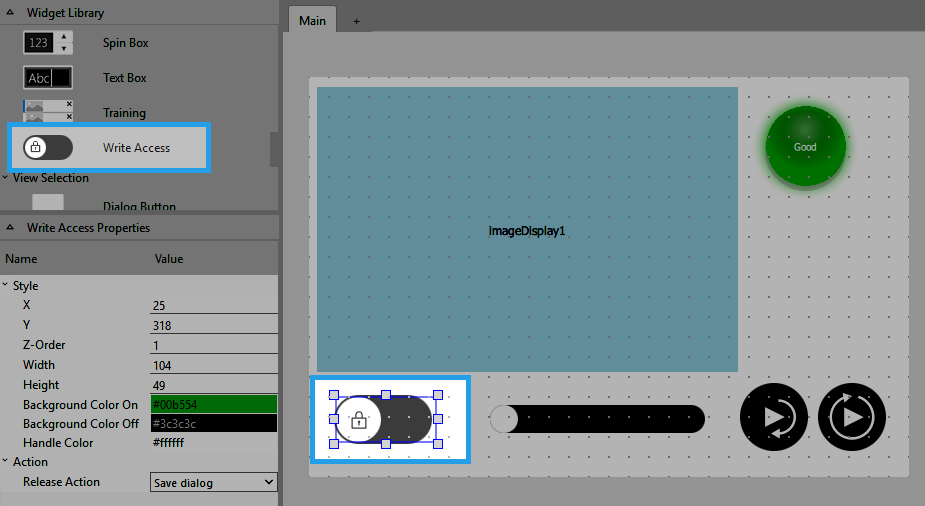Collapse the Write Access Properties panel
The image size is (925, 506).
(x=10, y=228)
